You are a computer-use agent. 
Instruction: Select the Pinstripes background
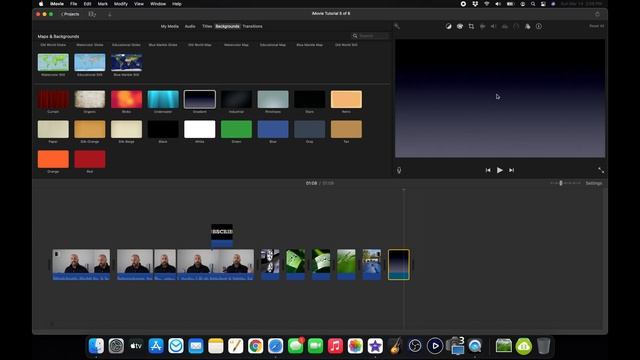point(273,99)
